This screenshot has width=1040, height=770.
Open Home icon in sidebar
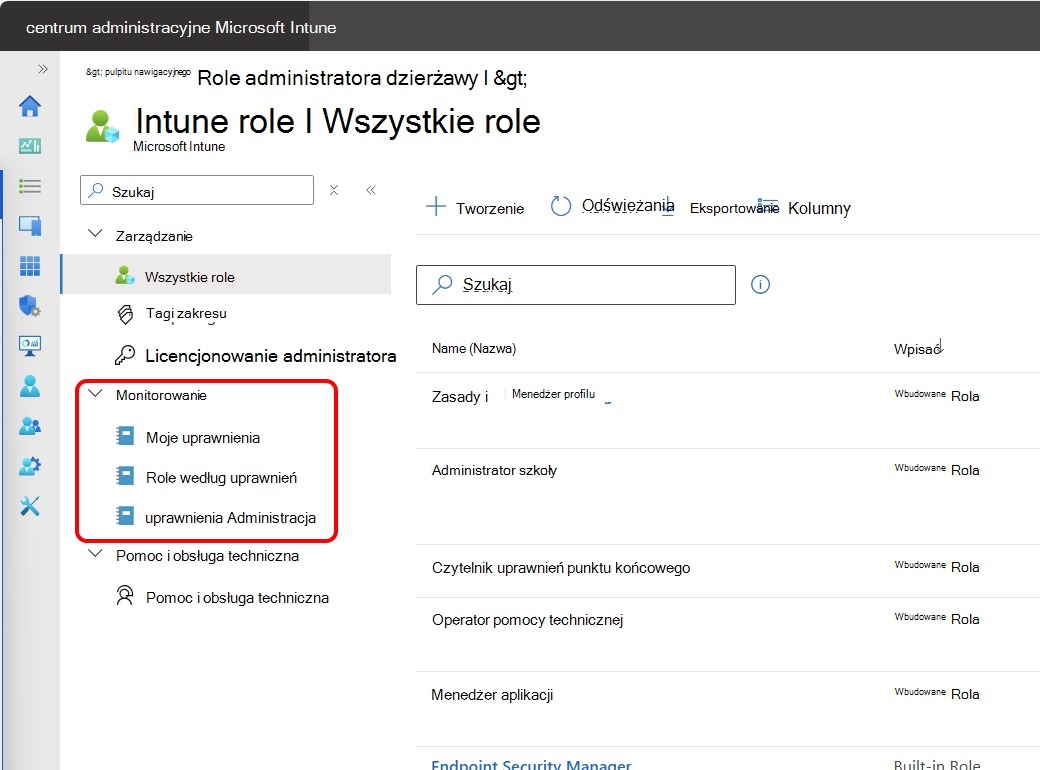(30, 106)
